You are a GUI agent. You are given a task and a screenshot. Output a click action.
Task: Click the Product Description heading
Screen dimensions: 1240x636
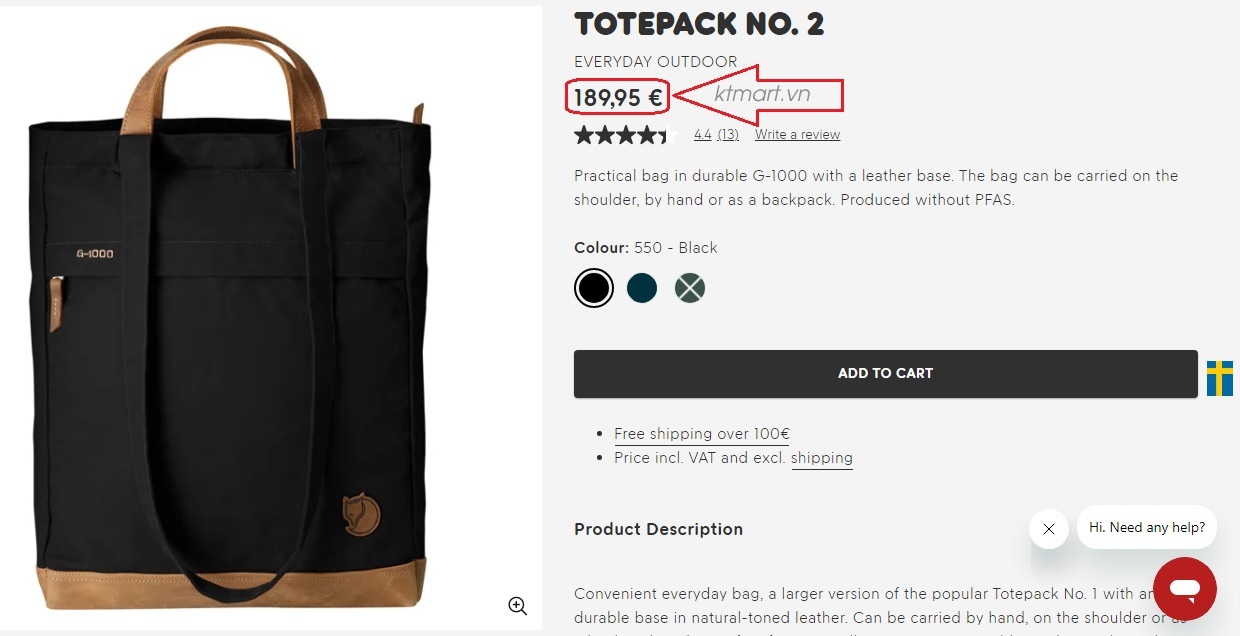click(x=658, y=529)
